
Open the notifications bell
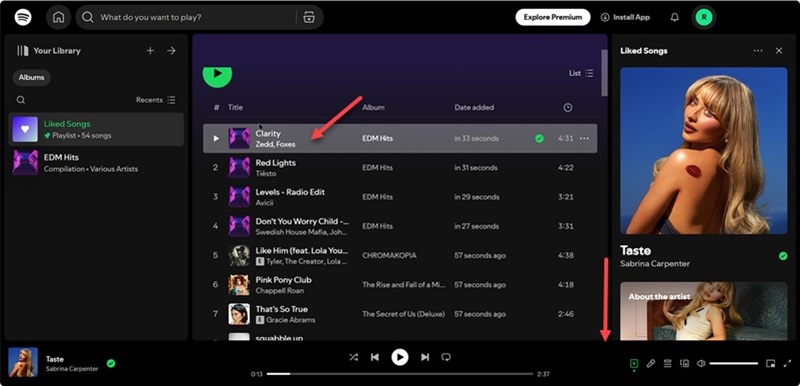tap(674, 17)
